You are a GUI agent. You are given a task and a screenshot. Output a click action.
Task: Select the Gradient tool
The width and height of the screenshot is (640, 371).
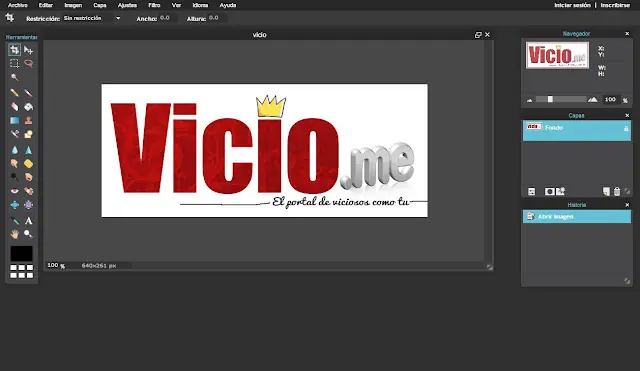click(14, 120)
